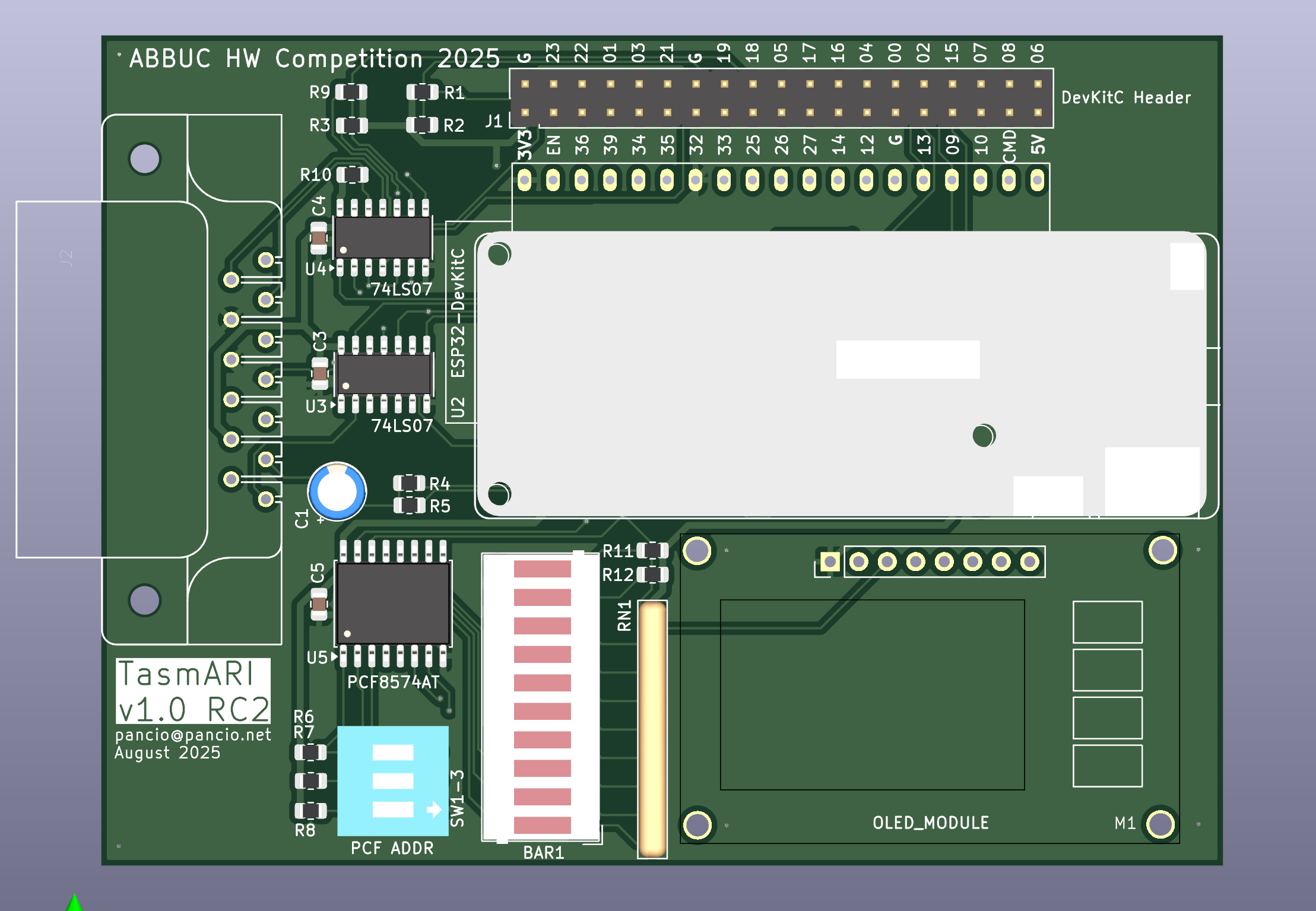Select the PCF ADDR label
The width and height of the screenshot is (1316, 911).
click(393, 849)
